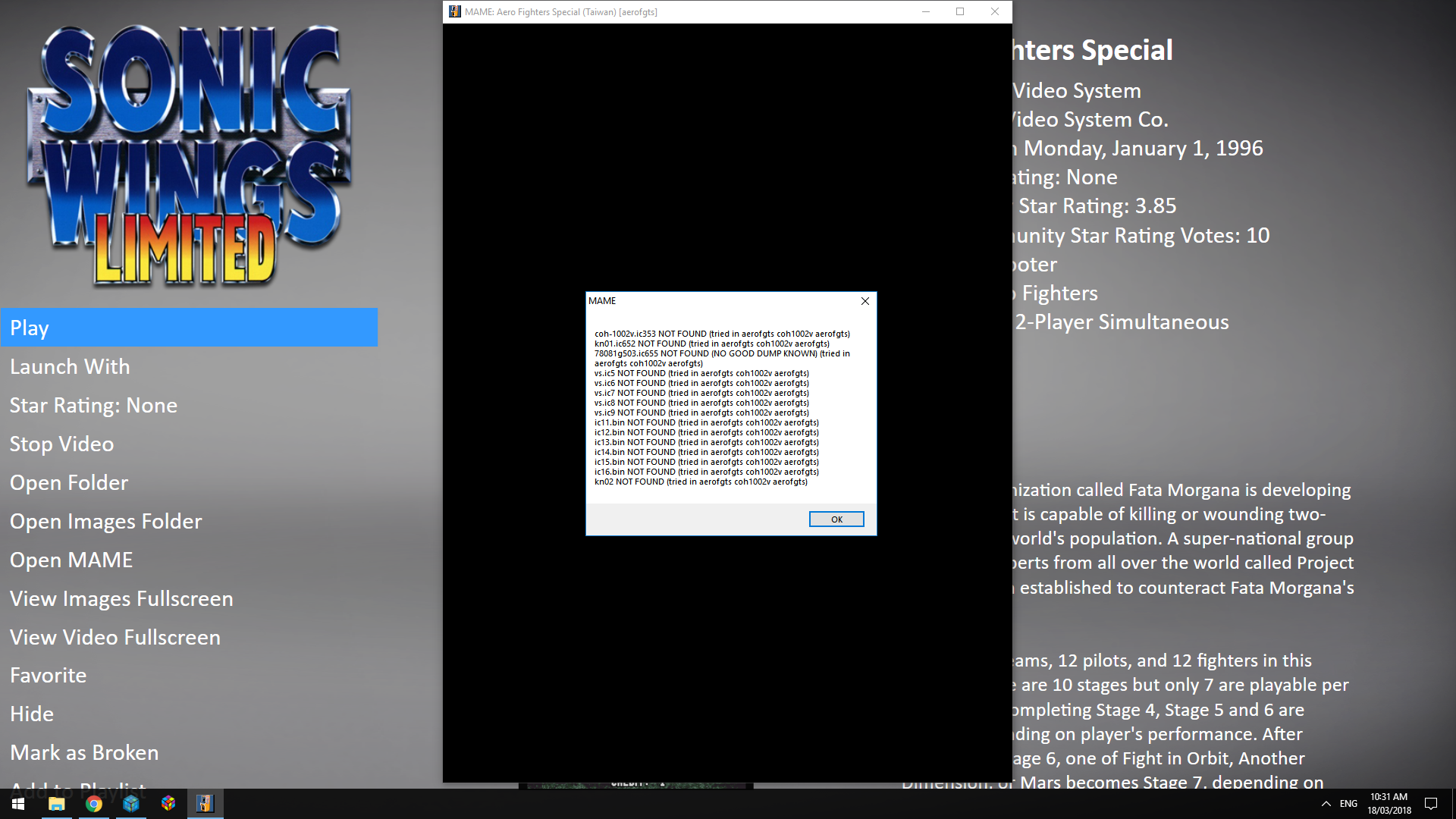The height and width of the screenshot is (819, 1456).
Task: Close the MAME error dialog
Action: tap(865, 301)
